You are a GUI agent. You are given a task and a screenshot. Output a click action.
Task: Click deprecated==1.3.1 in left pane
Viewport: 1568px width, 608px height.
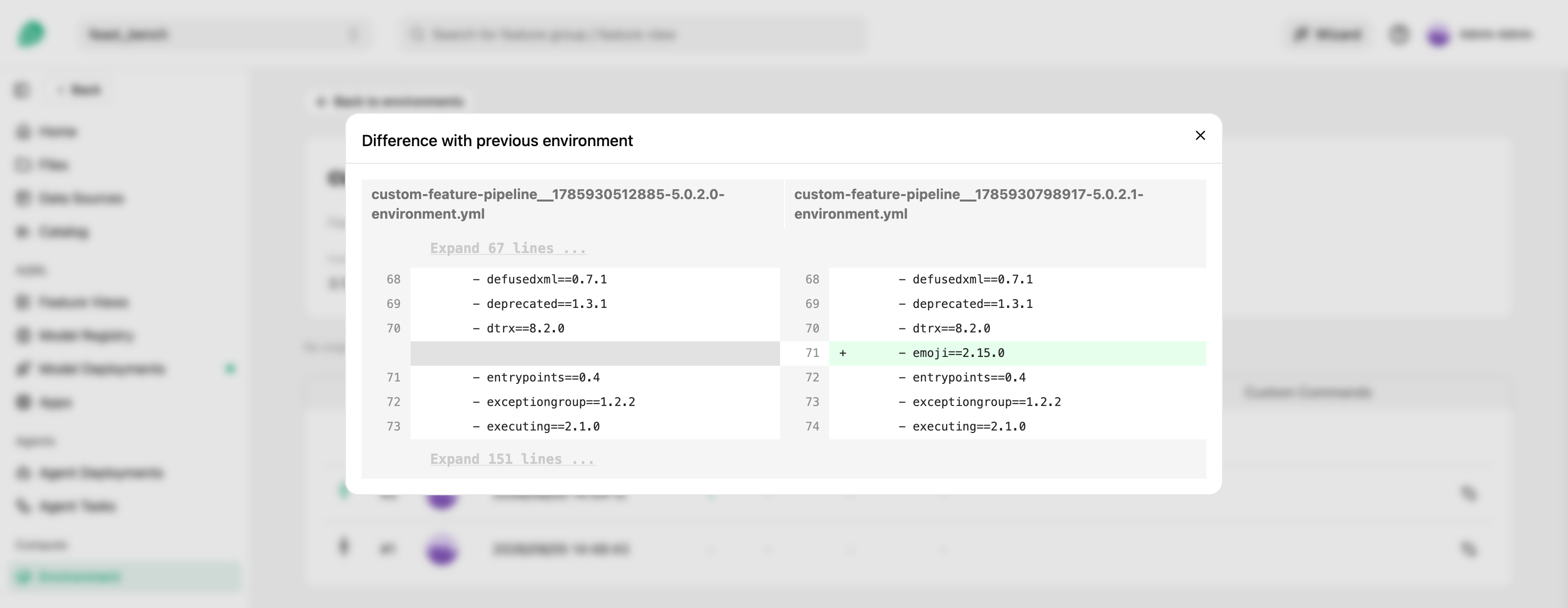pos(547,304)
